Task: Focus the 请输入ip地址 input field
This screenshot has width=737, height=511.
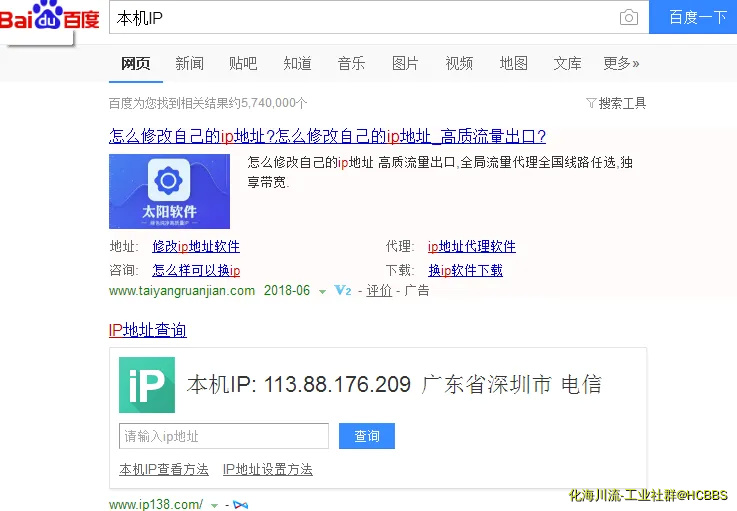Action: pos(223,436)
